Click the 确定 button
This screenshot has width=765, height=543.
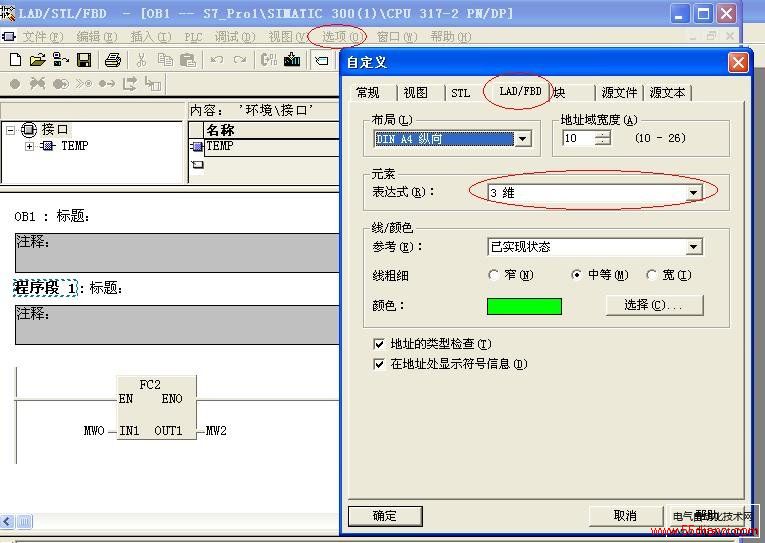point(385,516)
